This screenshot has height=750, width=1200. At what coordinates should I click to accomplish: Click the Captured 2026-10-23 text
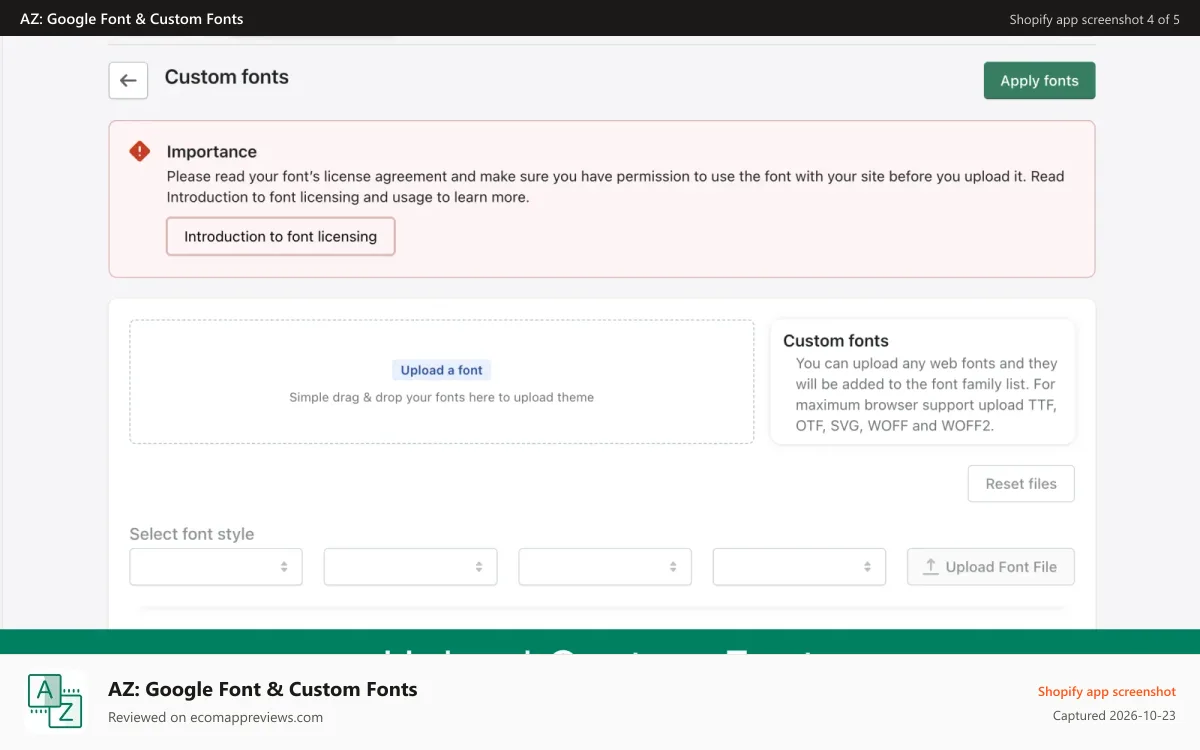(x=1115, y=716)
